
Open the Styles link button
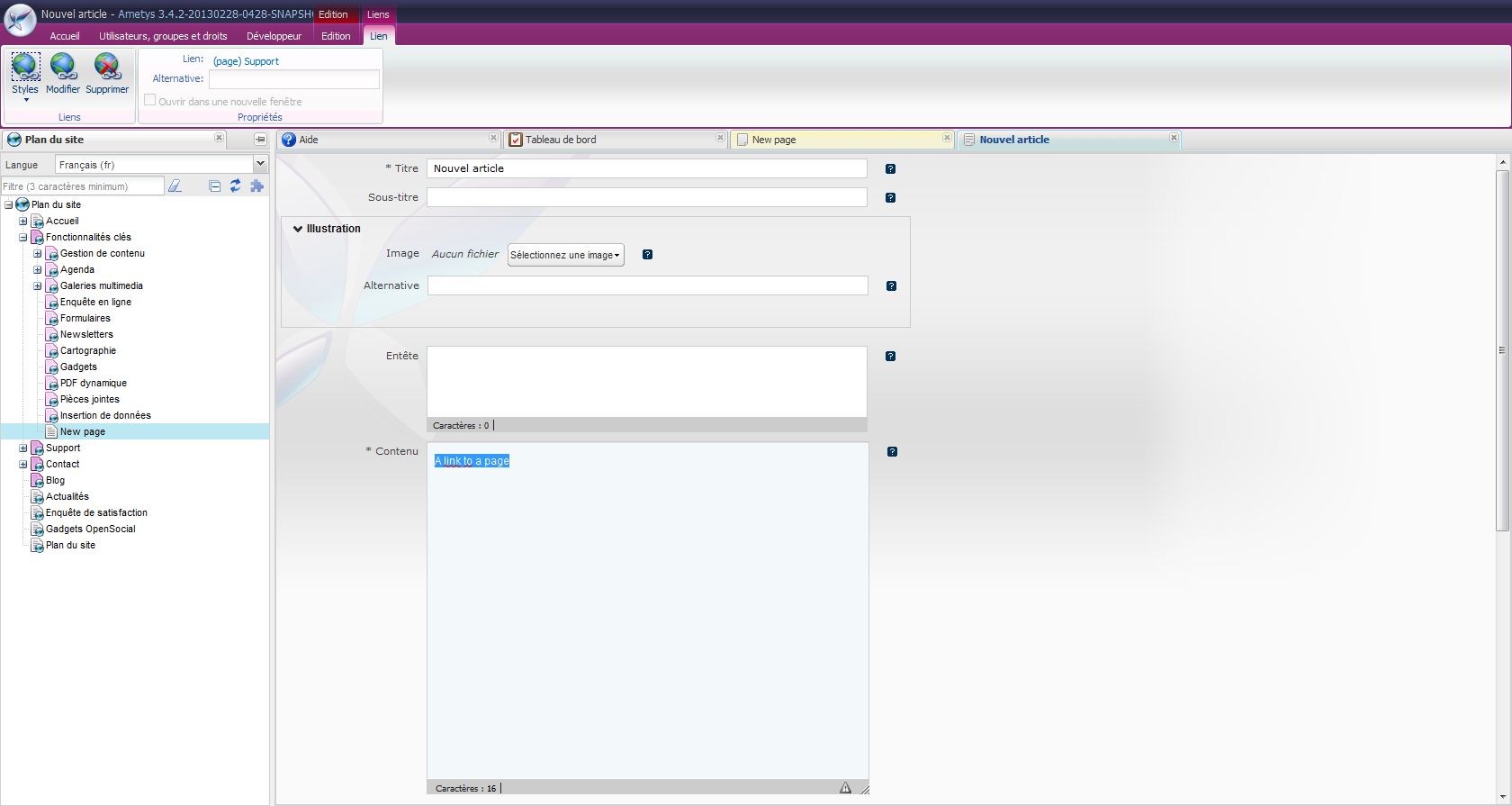[x=25, y=76]
